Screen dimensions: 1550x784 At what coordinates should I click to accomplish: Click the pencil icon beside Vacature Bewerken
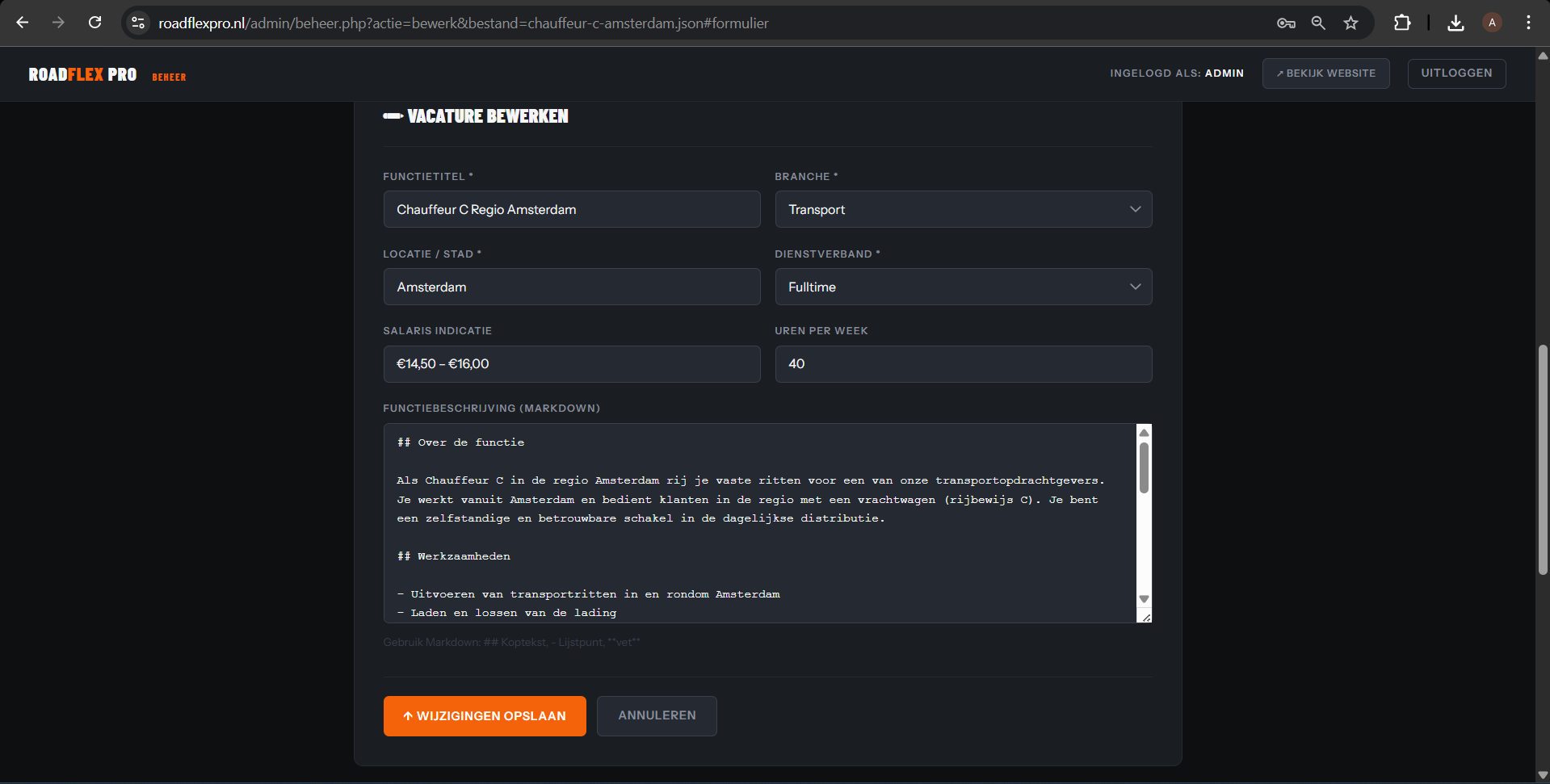click(393, 116)
